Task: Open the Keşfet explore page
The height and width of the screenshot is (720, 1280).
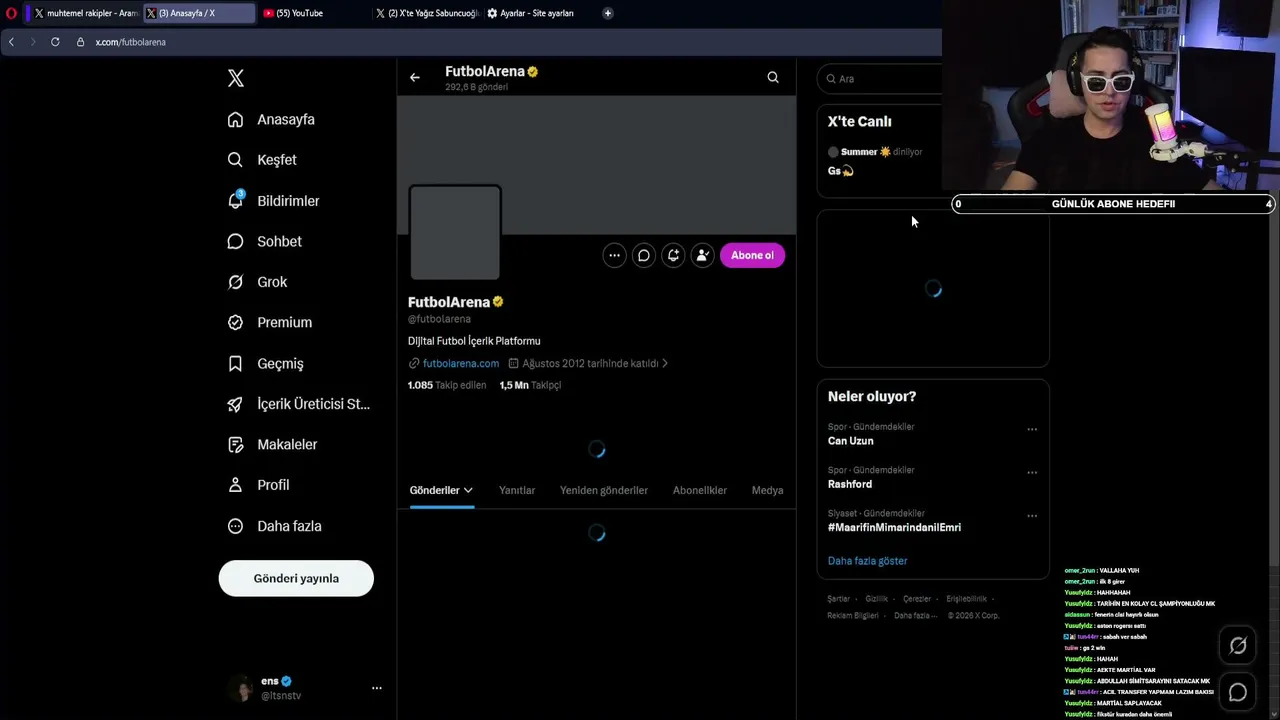Action: (262, 160)
